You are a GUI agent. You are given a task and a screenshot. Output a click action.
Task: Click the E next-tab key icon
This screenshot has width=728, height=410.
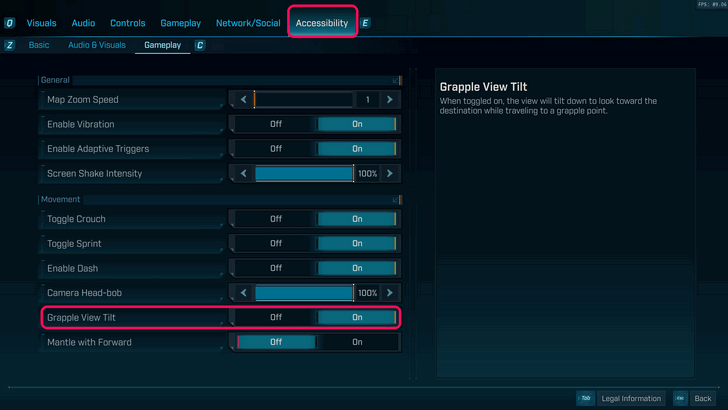(365, 23)
